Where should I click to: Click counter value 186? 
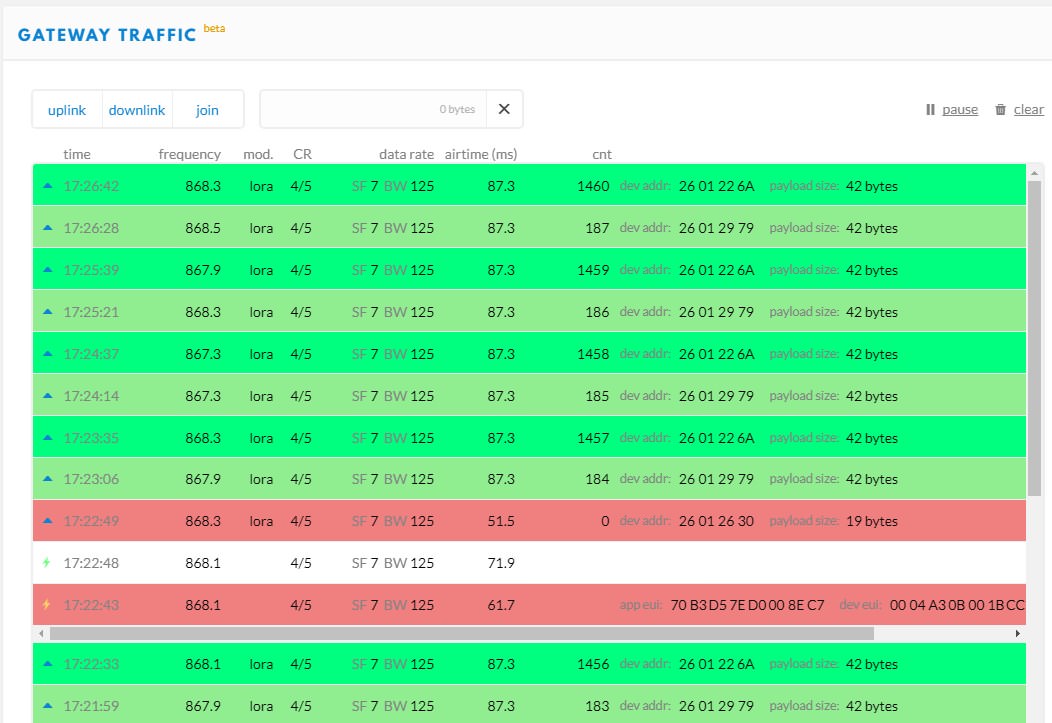click(597, 312)
